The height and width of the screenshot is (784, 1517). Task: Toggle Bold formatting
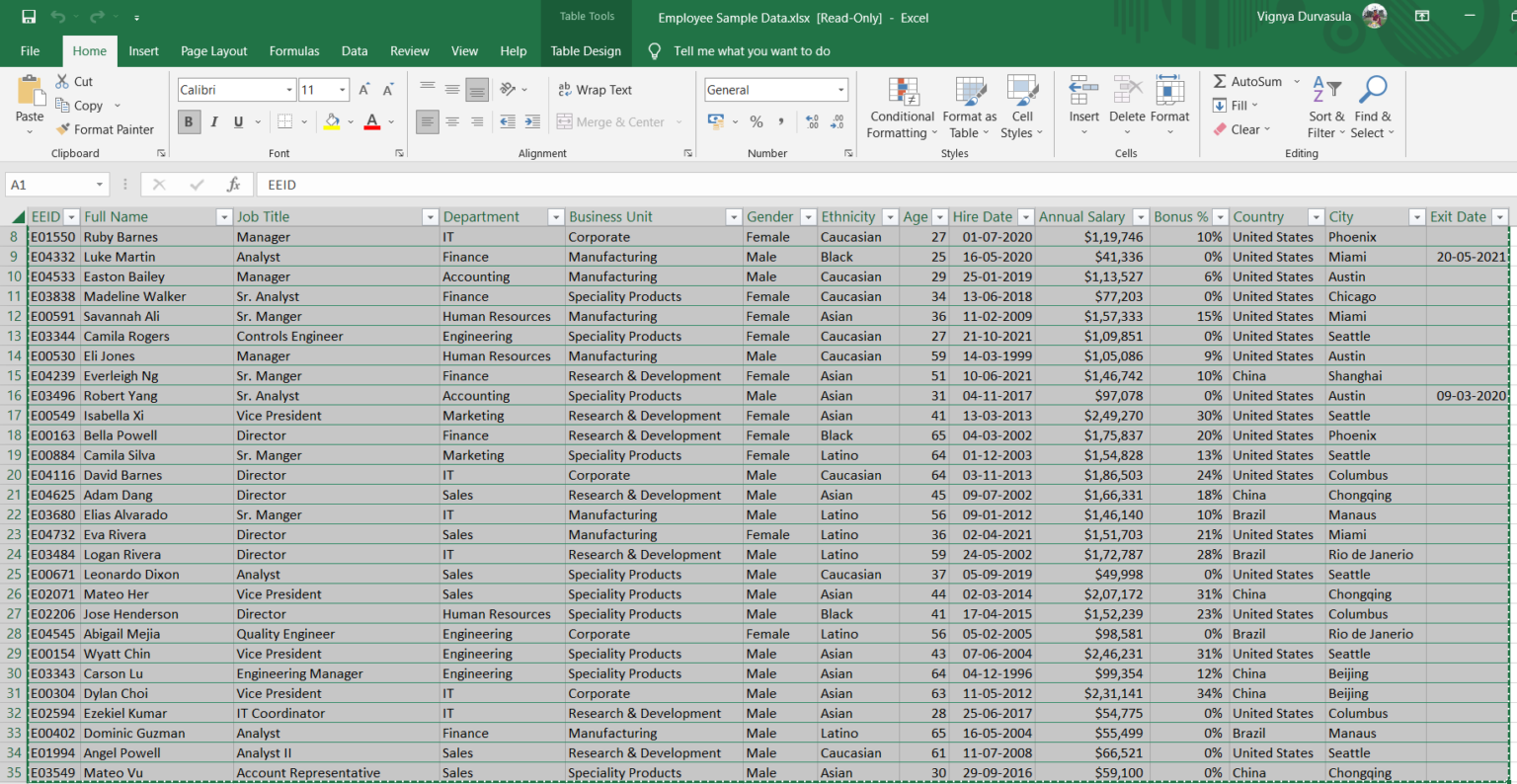tap(189, 121)
